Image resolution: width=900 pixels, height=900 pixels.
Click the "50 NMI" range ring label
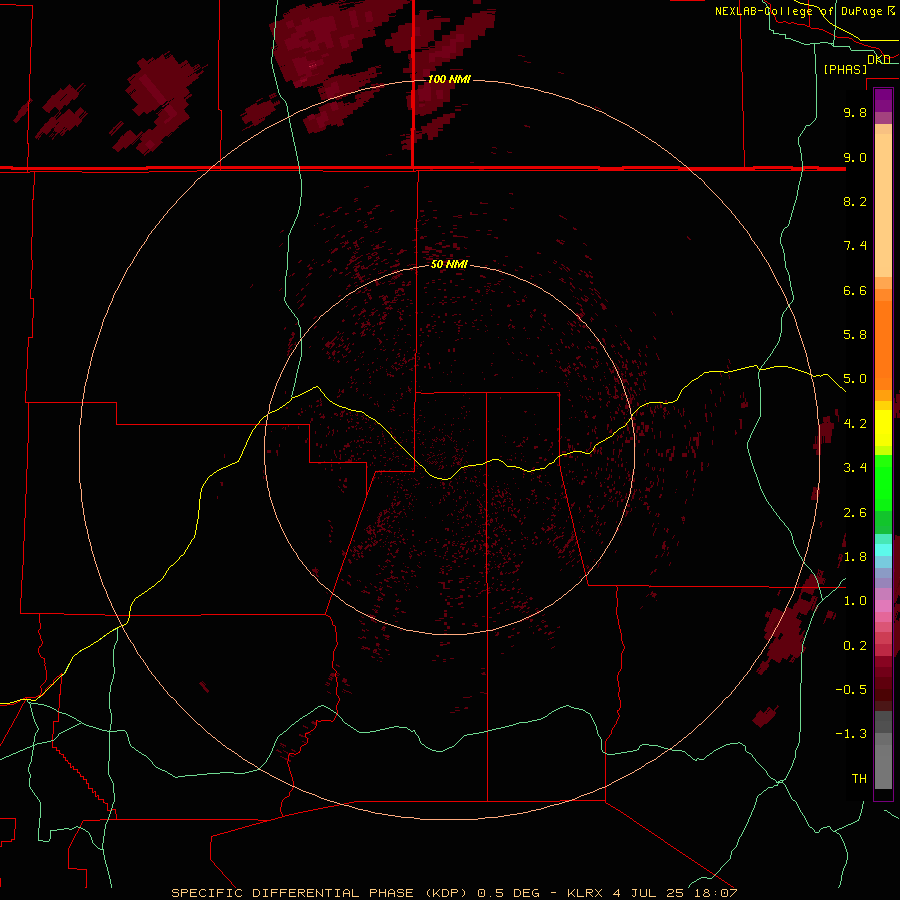coord(449,264)
